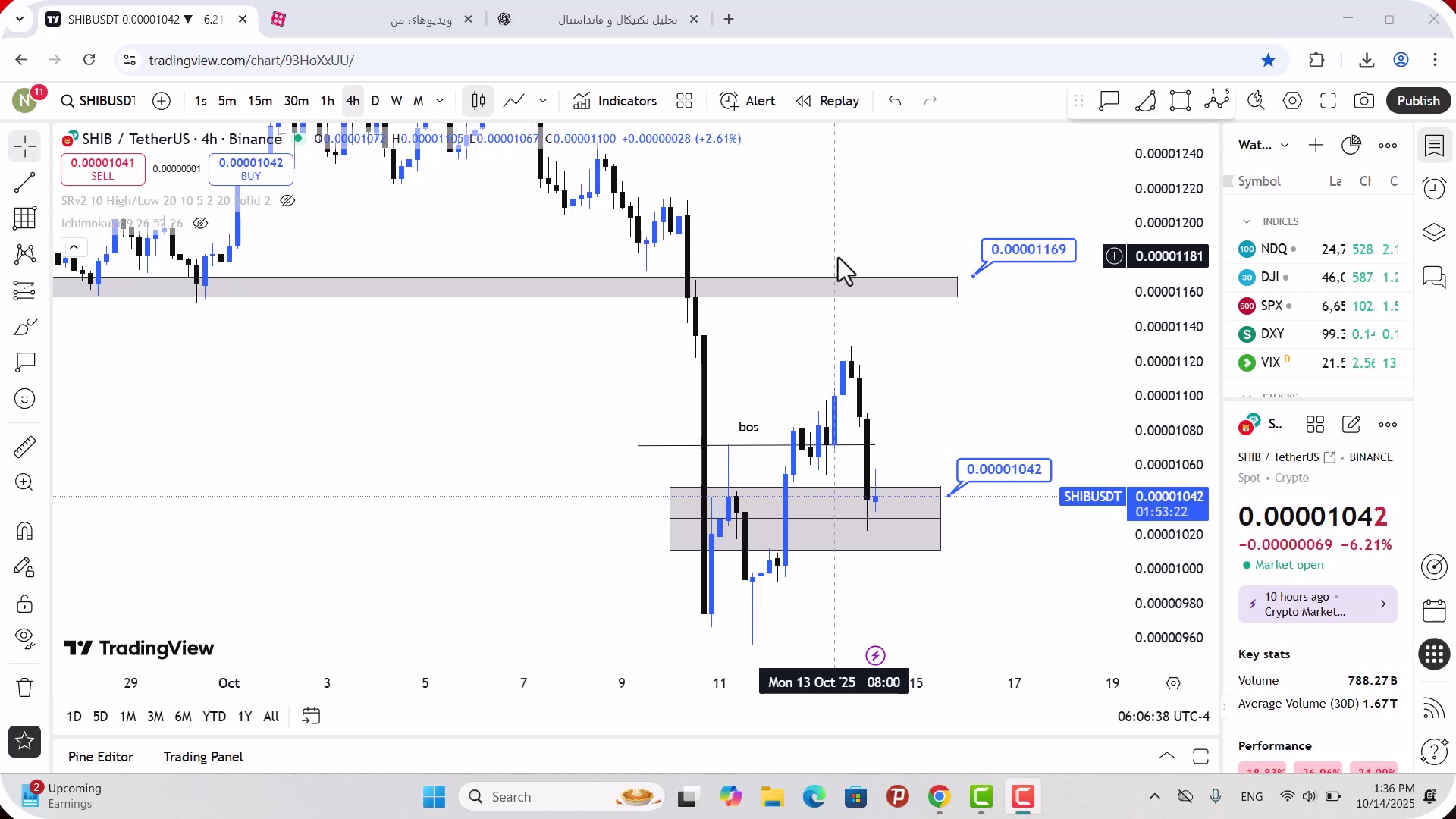The height and width of the screenshot is (819, 1456).
Task: Remove drawings with trash icon
Action: pos(25,688)
